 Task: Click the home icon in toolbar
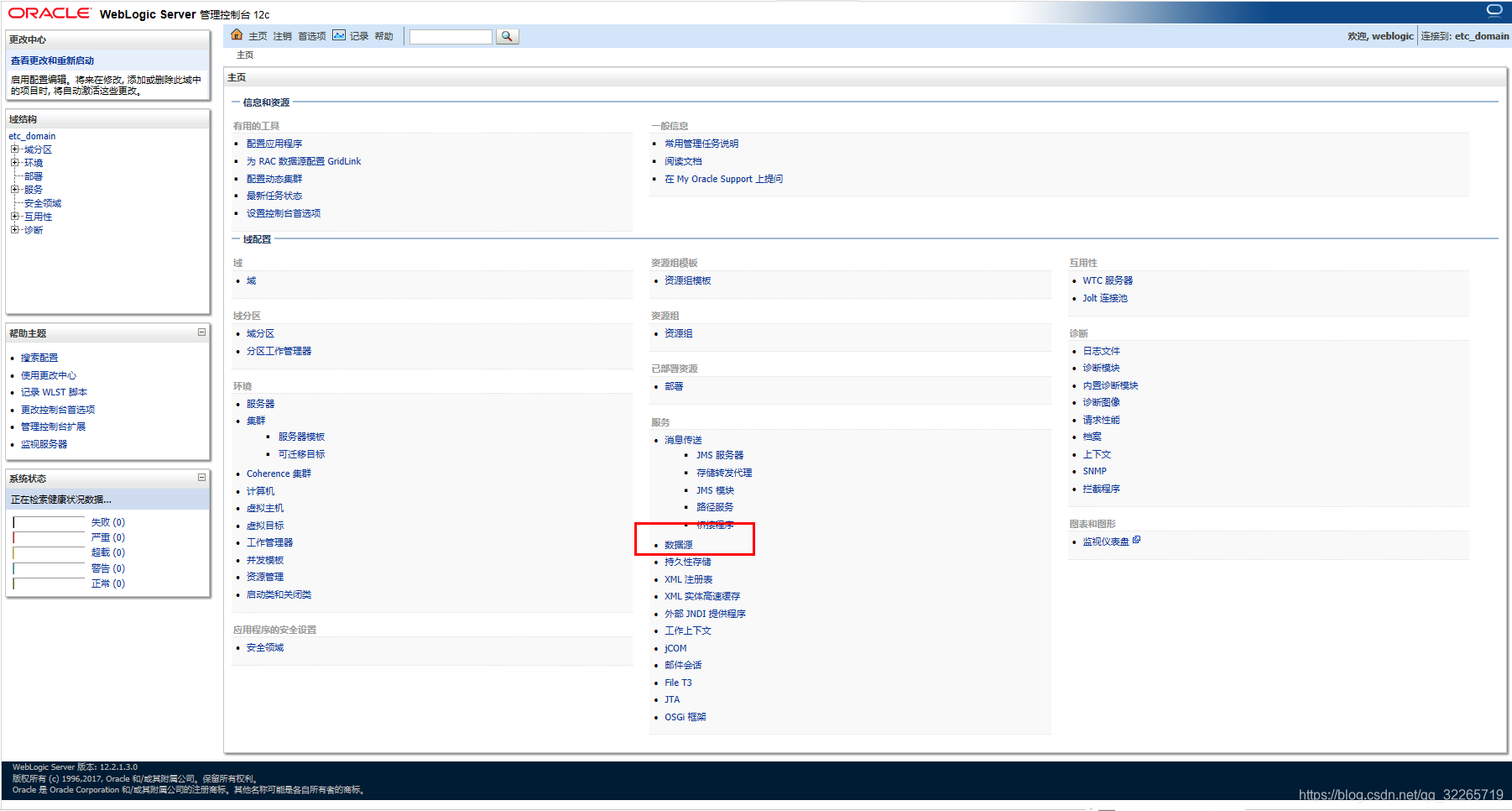pyautogui.click(x=237, y=34)
